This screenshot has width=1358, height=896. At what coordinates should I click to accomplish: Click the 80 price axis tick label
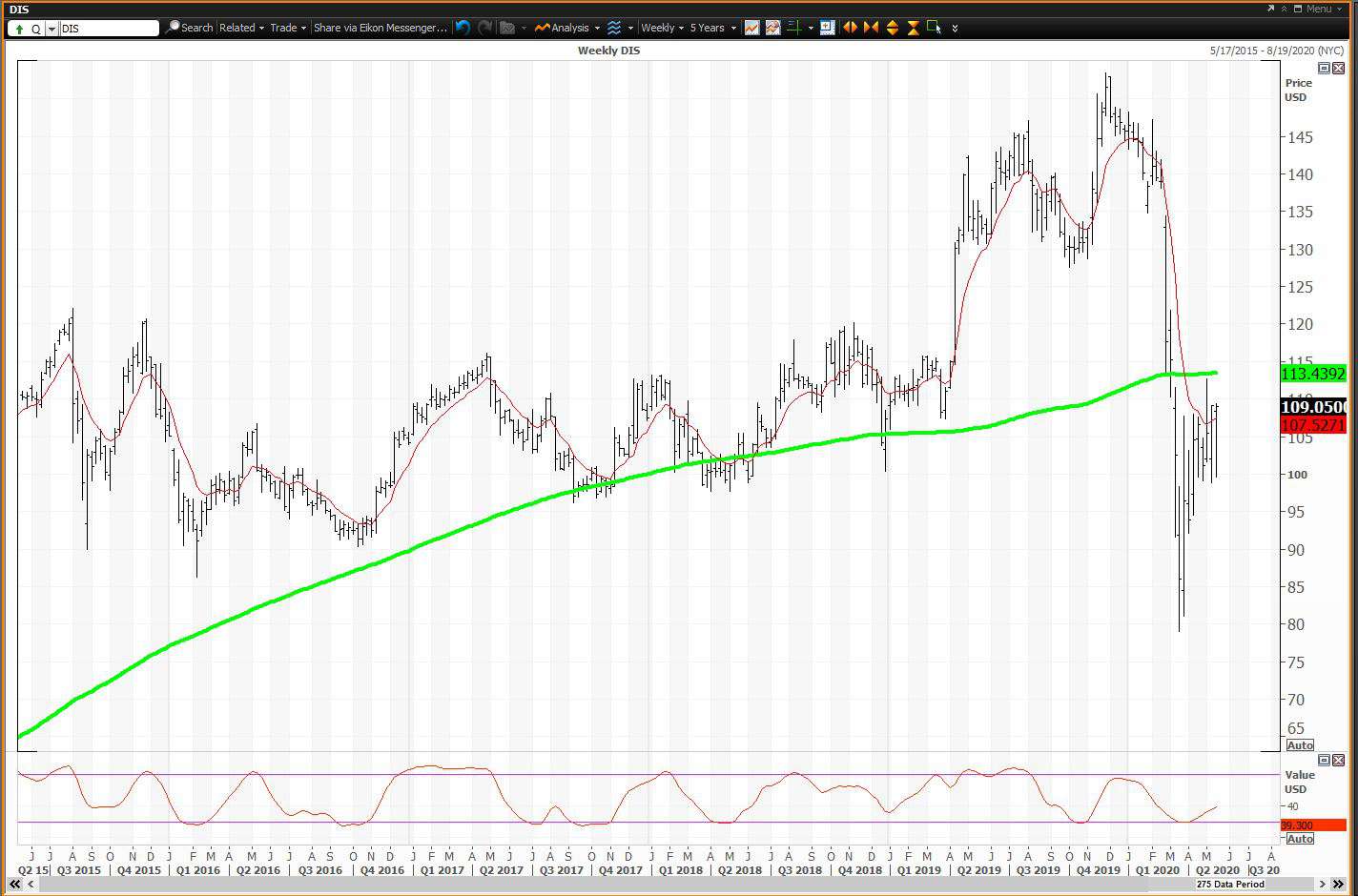[x=1295, y=625]
